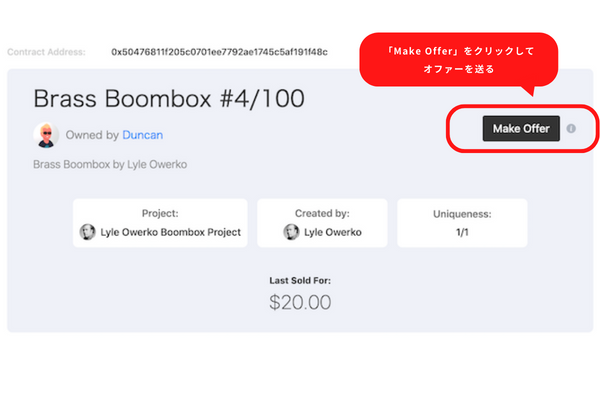Click the creator avatar next to Lyle Owerko
This screenshot has height=400, width=600.
click(291, 232)
